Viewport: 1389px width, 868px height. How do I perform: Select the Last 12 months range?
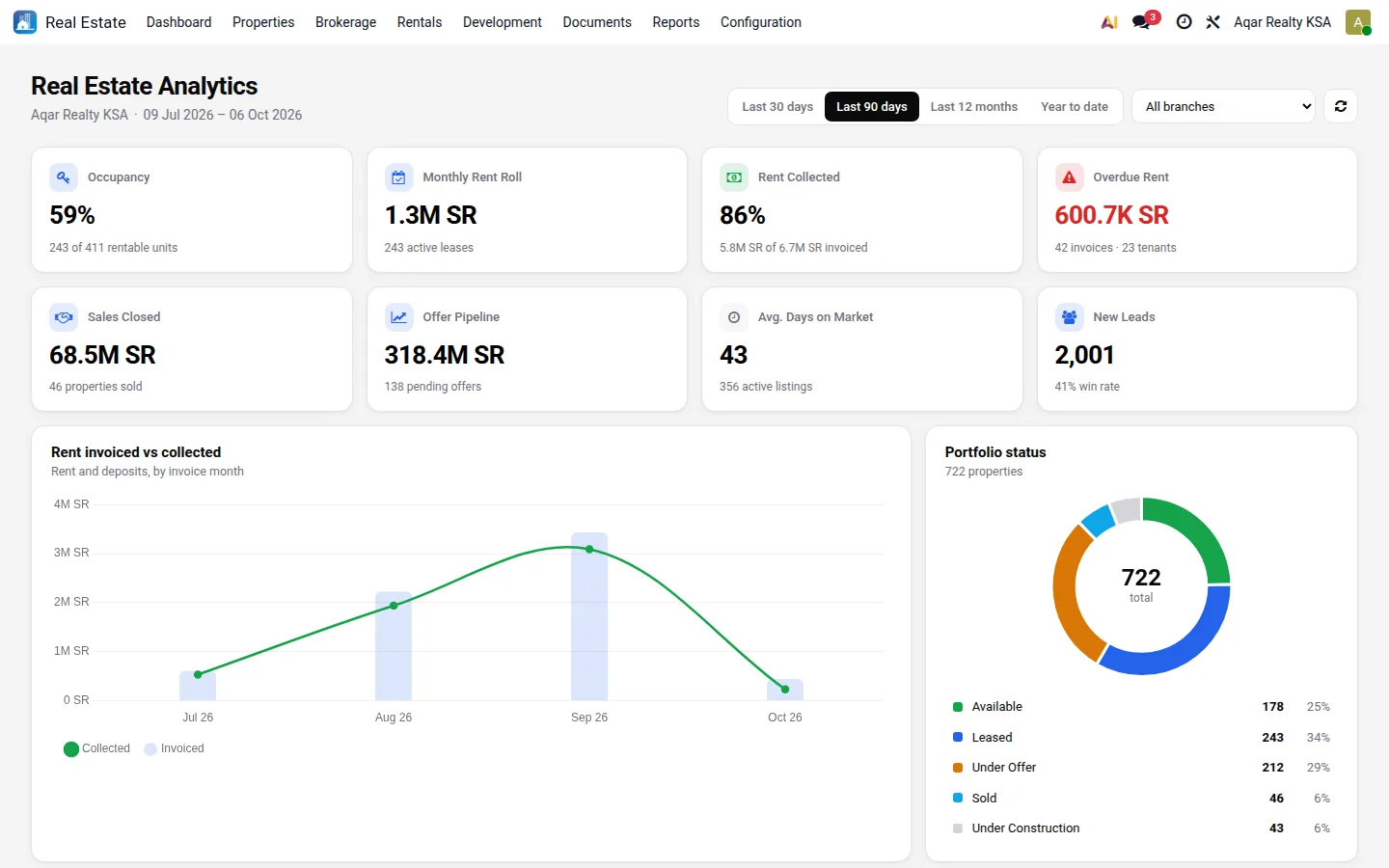(x=974, y=107)
